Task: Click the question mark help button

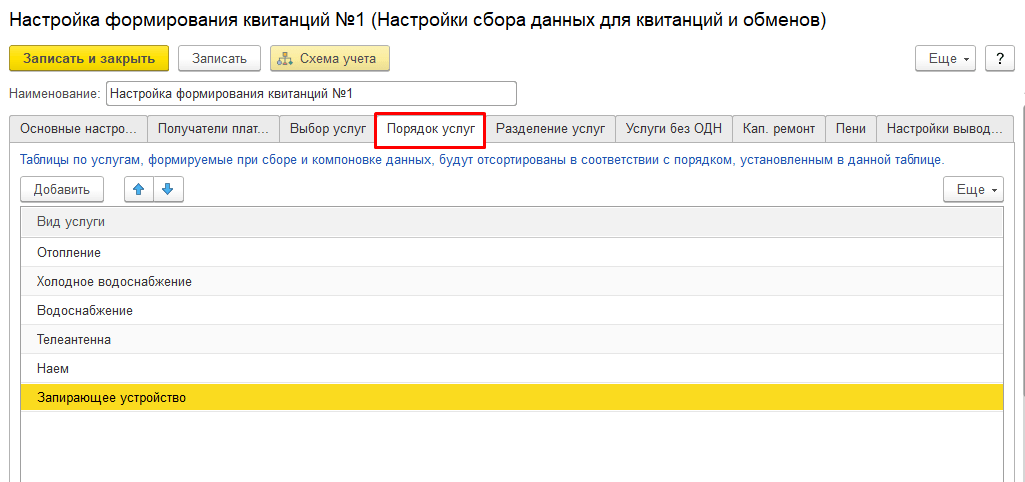Action: coord(999,59)
